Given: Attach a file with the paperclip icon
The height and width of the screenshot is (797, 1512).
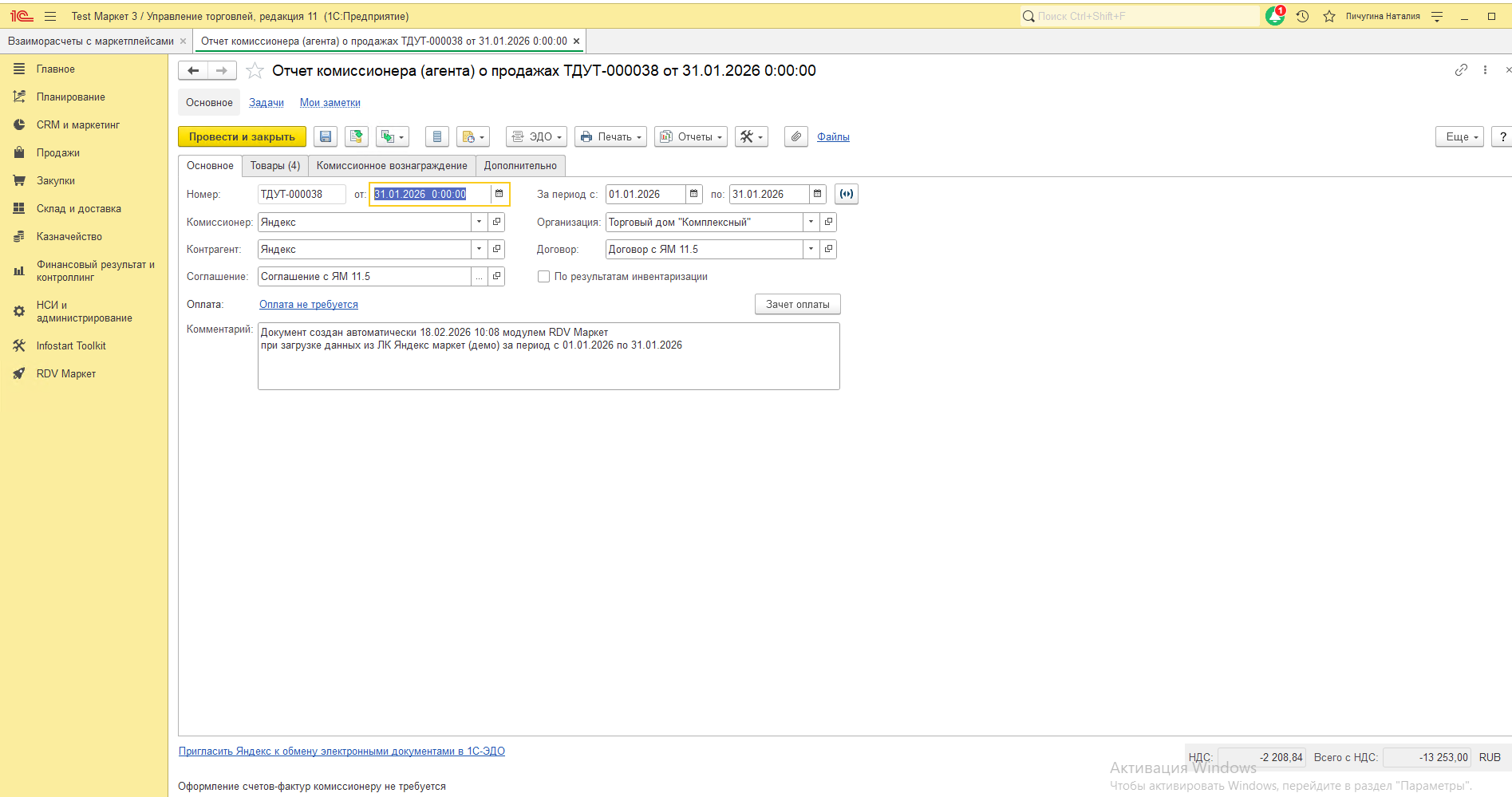Looking at the screenshot, I should point(796,136).
